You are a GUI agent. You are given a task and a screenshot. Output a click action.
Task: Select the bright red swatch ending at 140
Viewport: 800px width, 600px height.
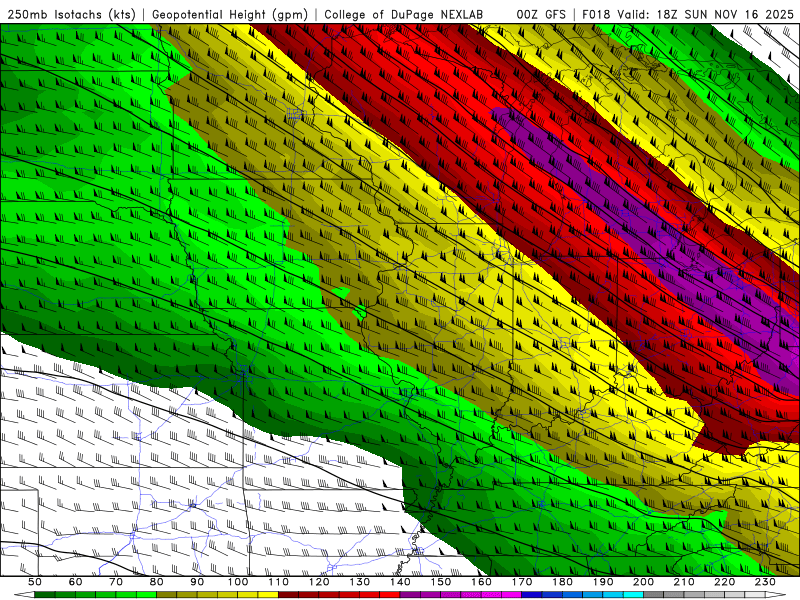[x=390, y=594]
